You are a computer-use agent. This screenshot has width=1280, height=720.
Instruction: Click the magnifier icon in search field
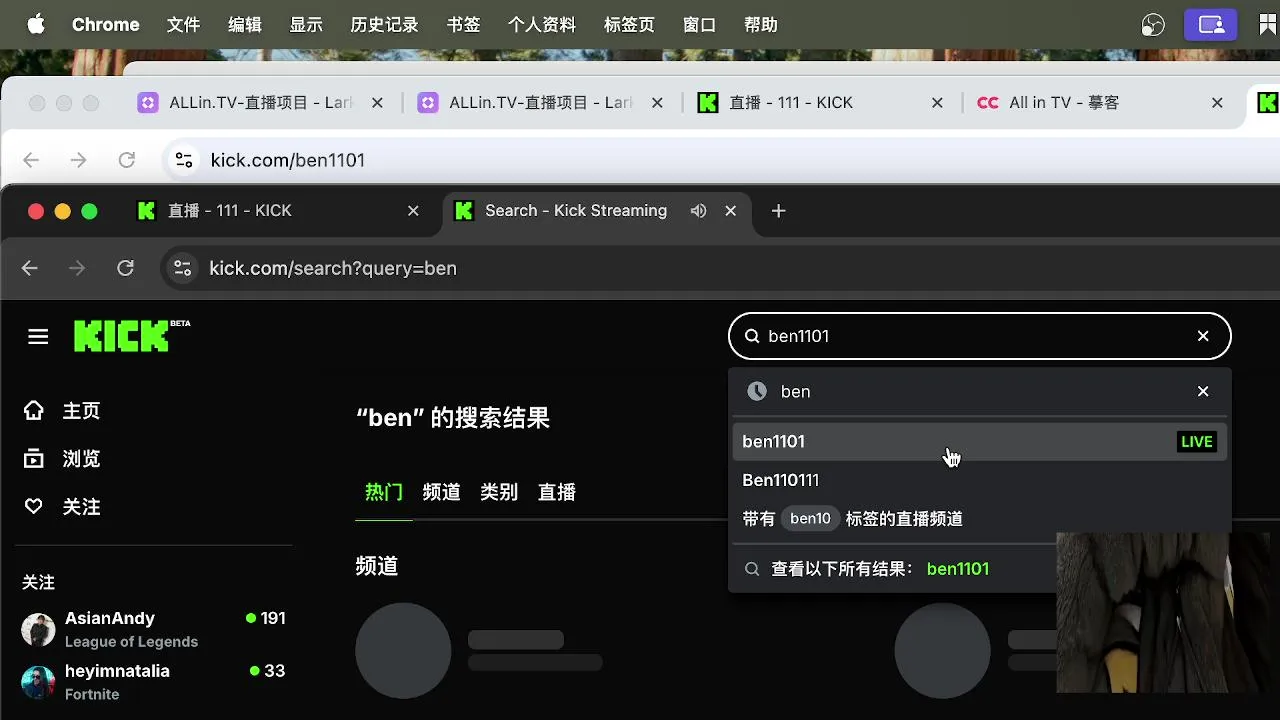[752, 336]
